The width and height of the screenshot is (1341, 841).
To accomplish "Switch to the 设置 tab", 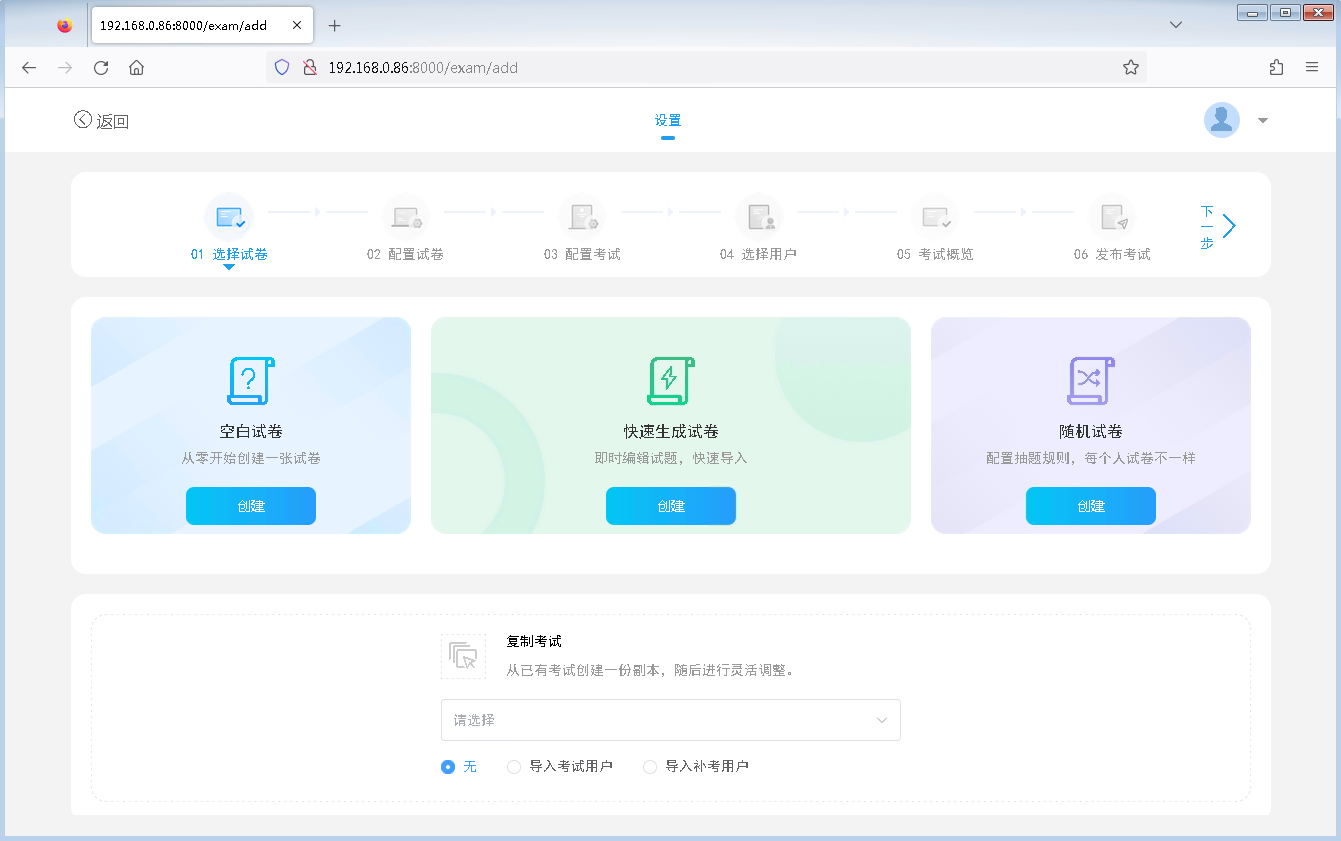I will pyautogui.click(x=667, y=119).
